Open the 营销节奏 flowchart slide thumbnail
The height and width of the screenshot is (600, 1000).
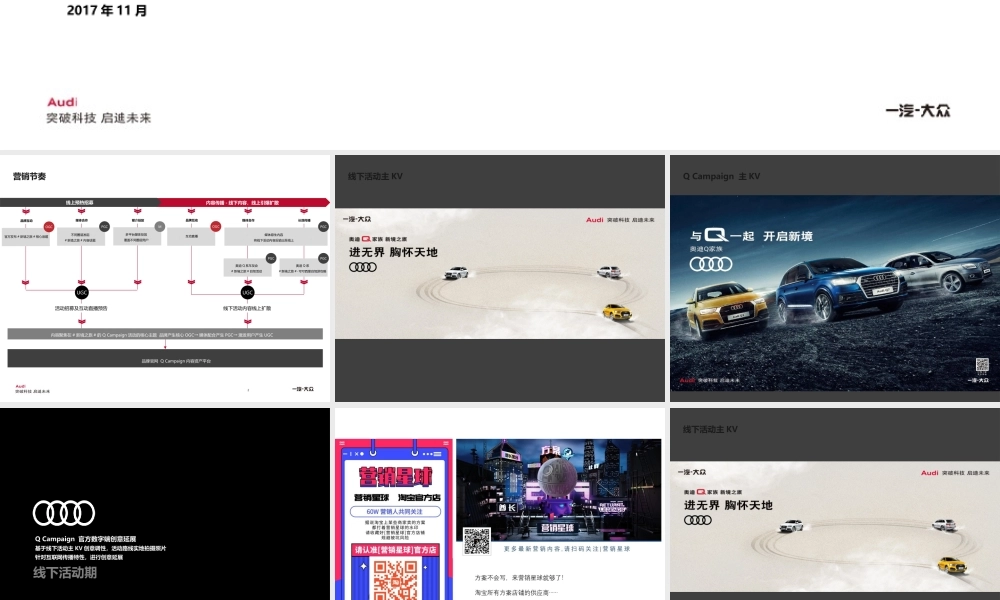click(165, 278)
